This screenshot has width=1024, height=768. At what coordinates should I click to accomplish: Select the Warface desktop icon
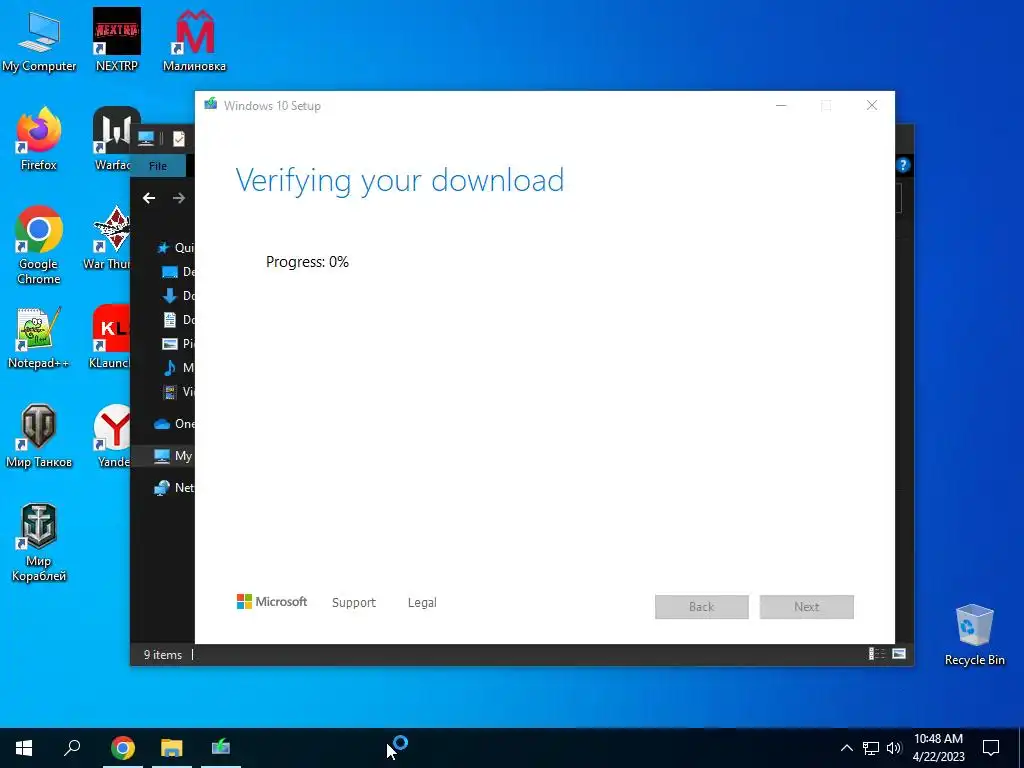(x=112, y=139)
